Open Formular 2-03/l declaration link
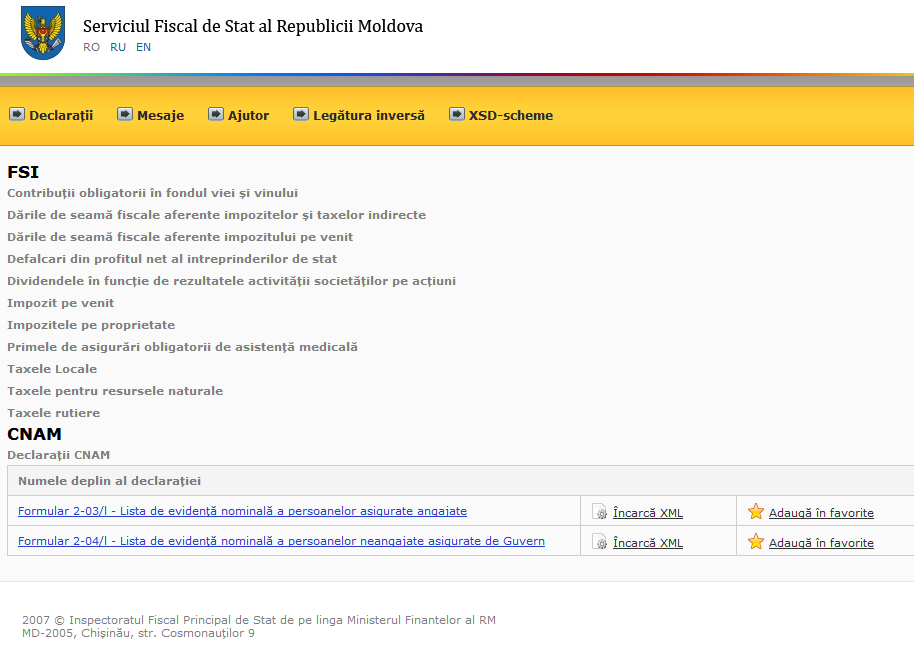This screenshot has width=914, height=658. pos(242,511)
